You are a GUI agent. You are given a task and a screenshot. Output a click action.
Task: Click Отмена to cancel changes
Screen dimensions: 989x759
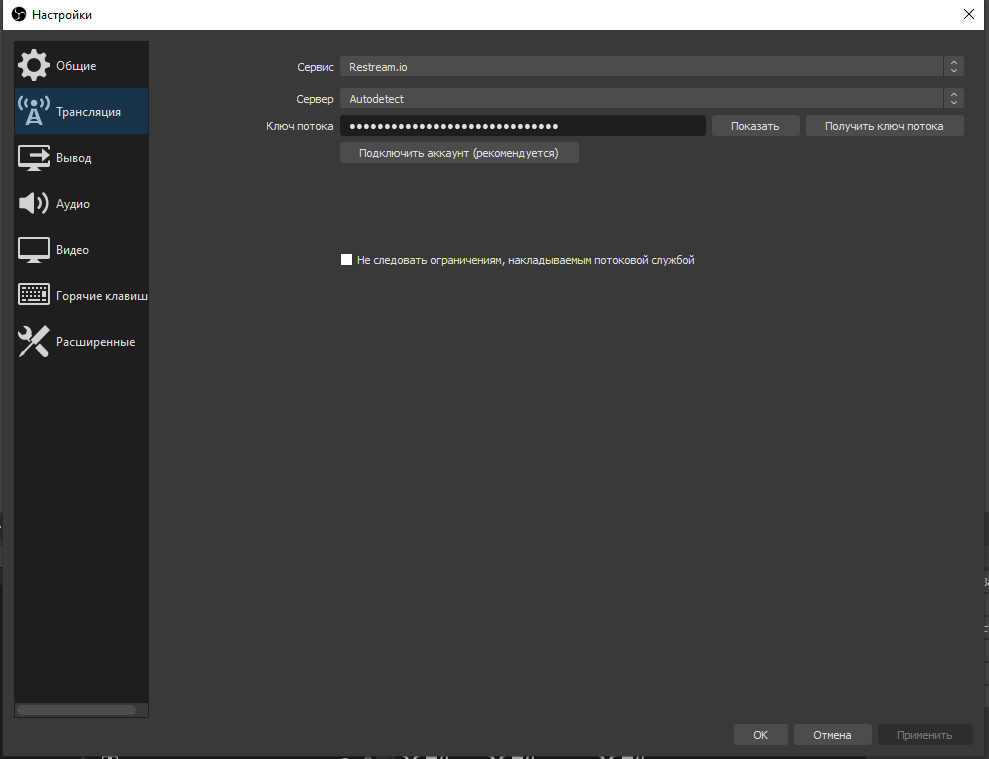832,734
